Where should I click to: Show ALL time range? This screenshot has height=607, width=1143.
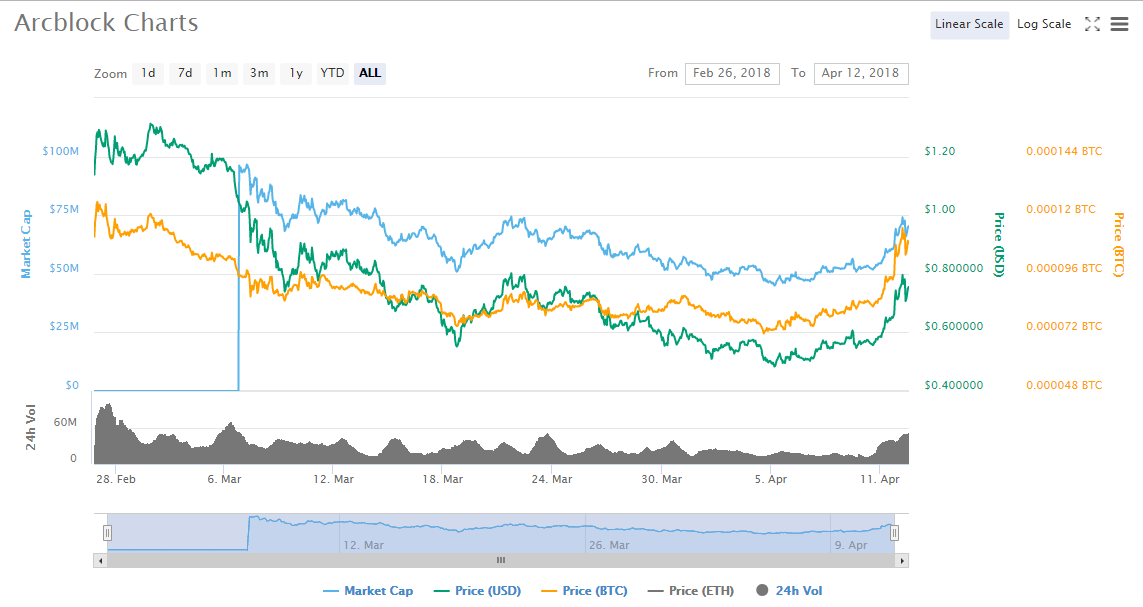370,73
